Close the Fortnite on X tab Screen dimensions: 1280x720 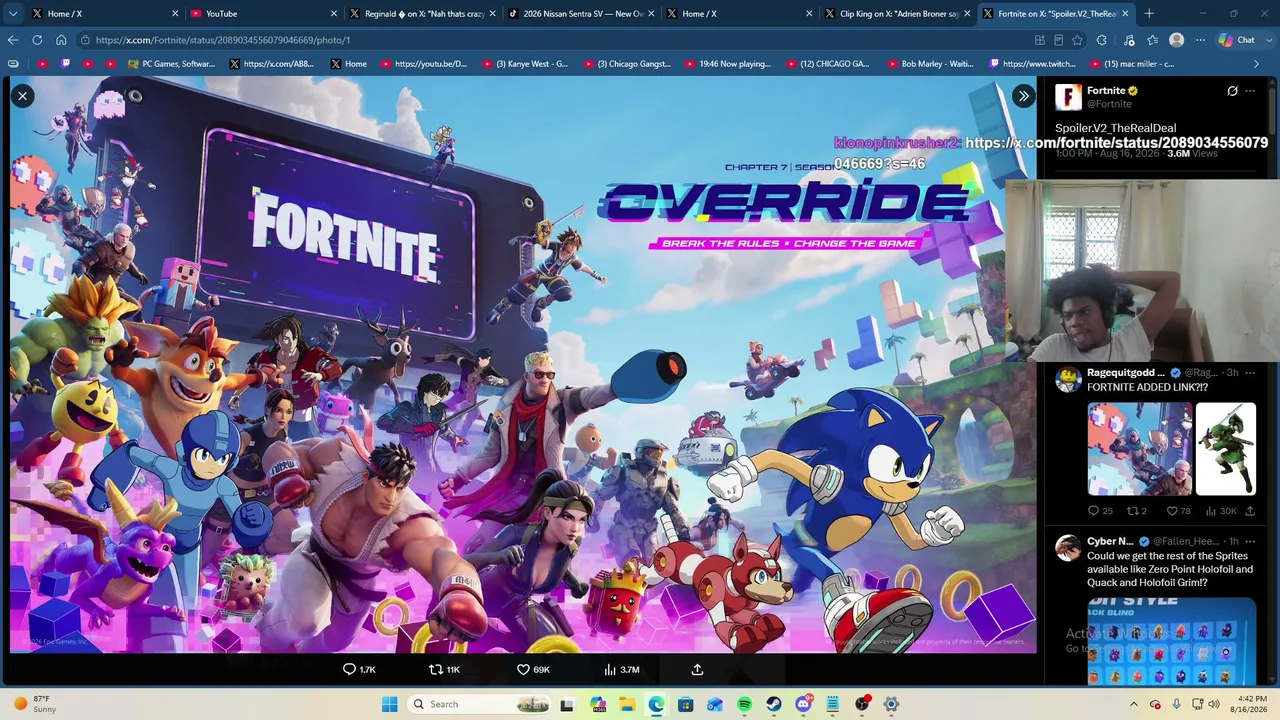click(1125, 14)
